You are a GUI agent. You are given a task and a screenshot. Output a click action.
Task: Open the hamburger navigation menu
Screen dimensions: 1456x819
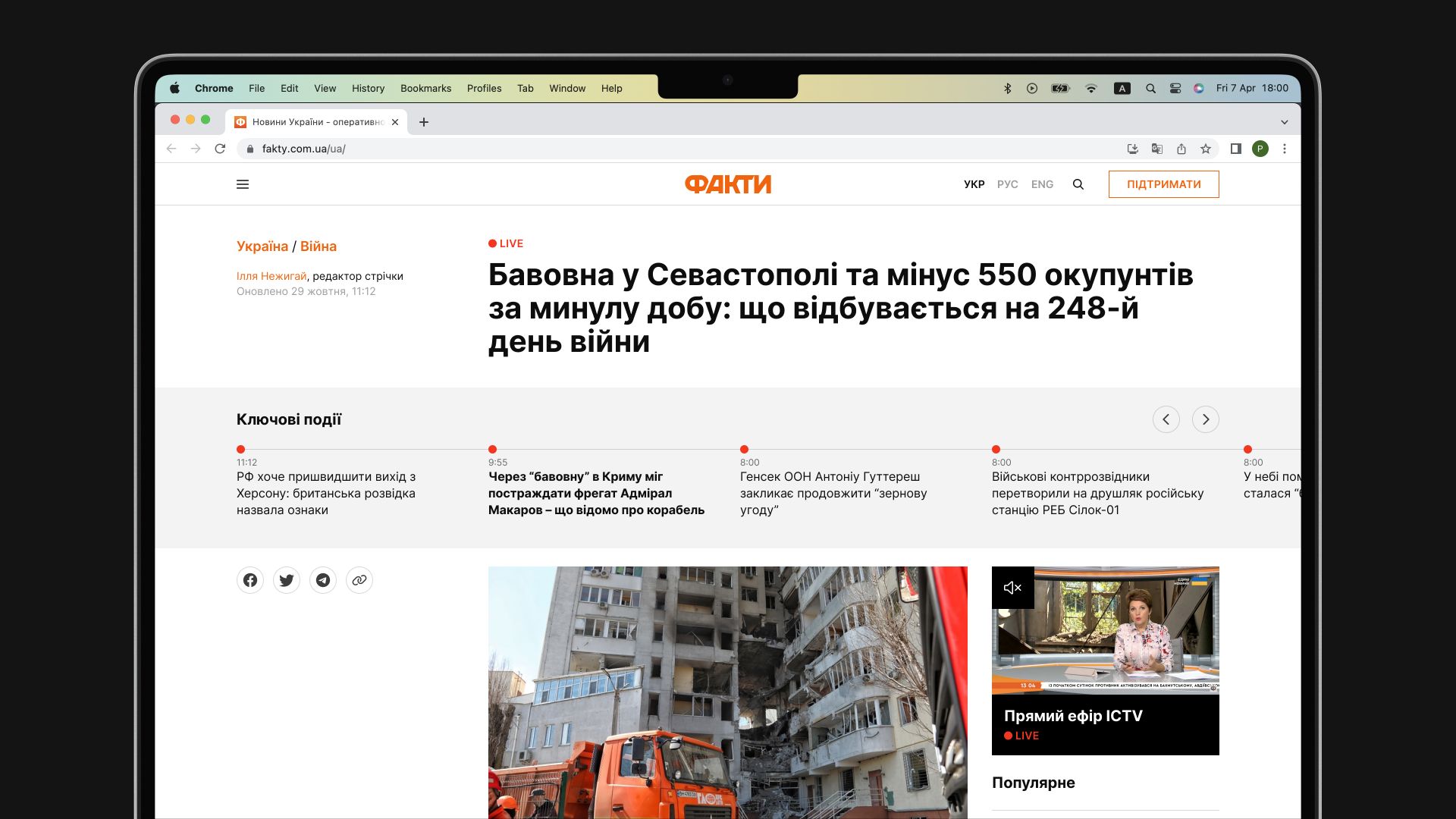click(x=243, y=184)
